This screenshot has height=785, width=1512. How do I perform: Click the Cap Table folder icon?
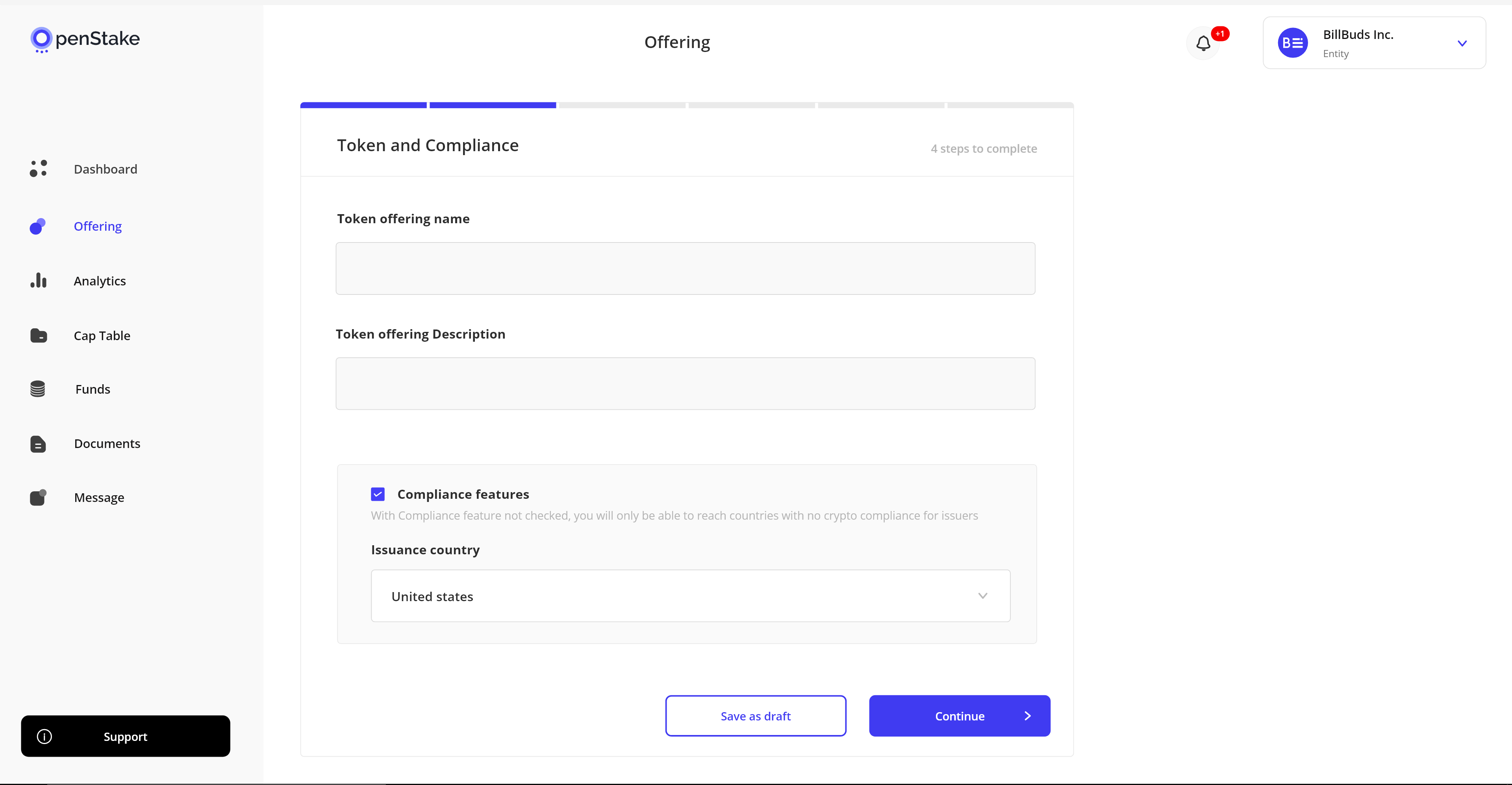point(38,335)
